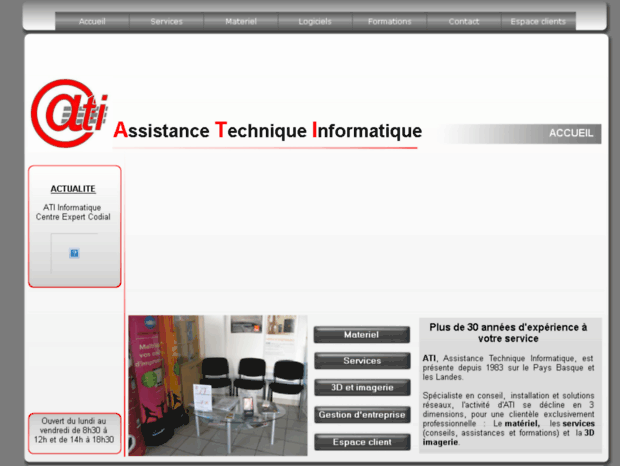Click ATI Informatique Centre Expert Codial text
Screen dimensions: 620x466
pyautogui.click(x=74, y=211)
